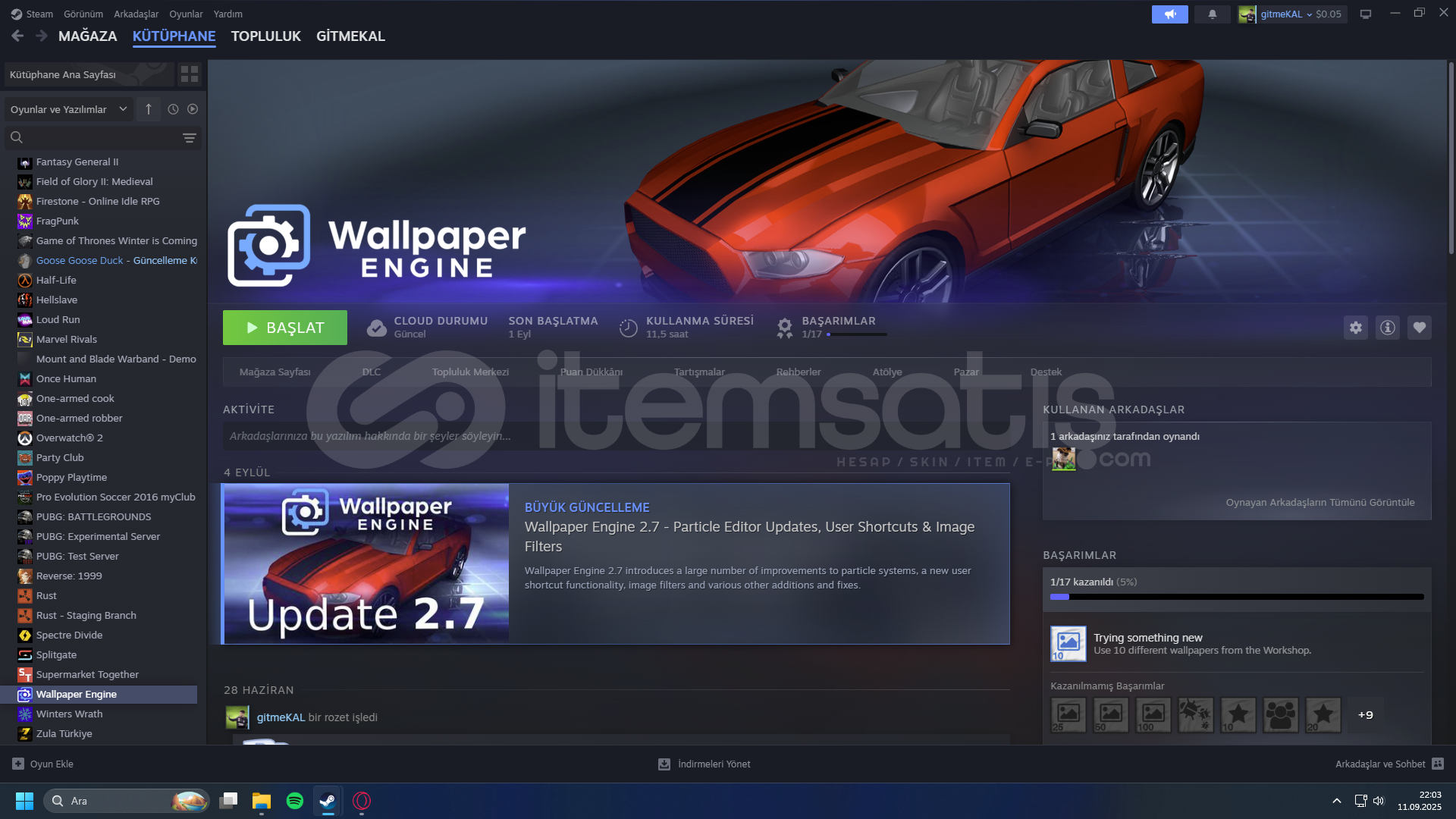Open the Görünüm menu
This screenshot has width=1456, height=819.
[x=83, y=14]
